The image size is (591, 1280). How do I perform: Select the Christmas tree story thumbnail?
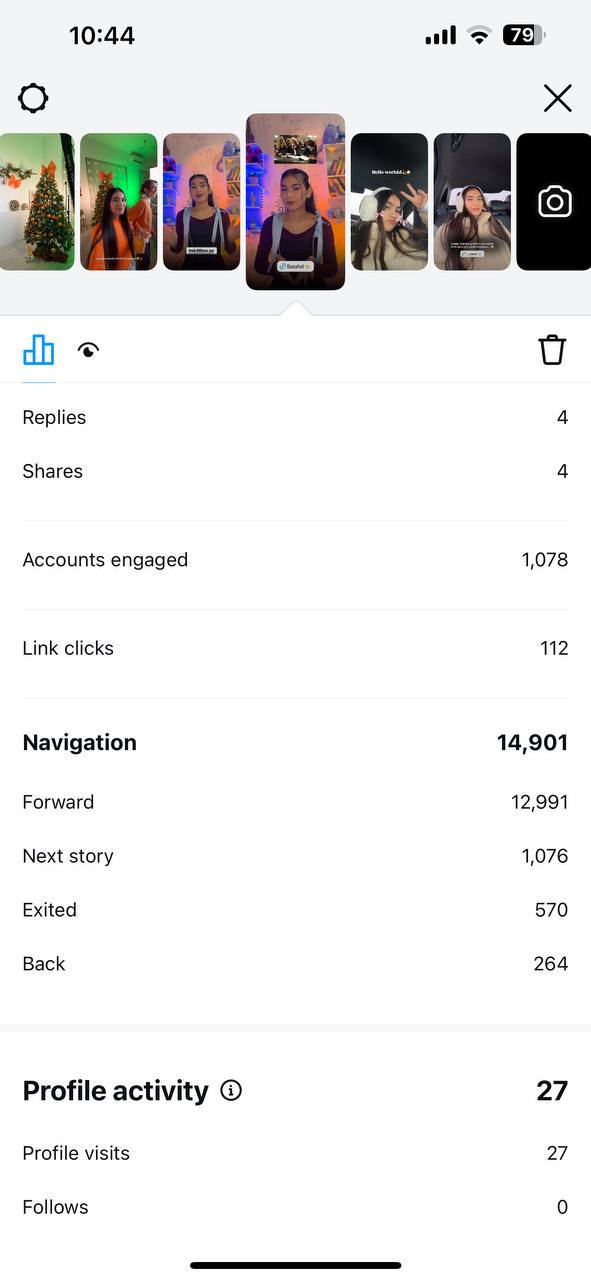click(x=37, y=202)
